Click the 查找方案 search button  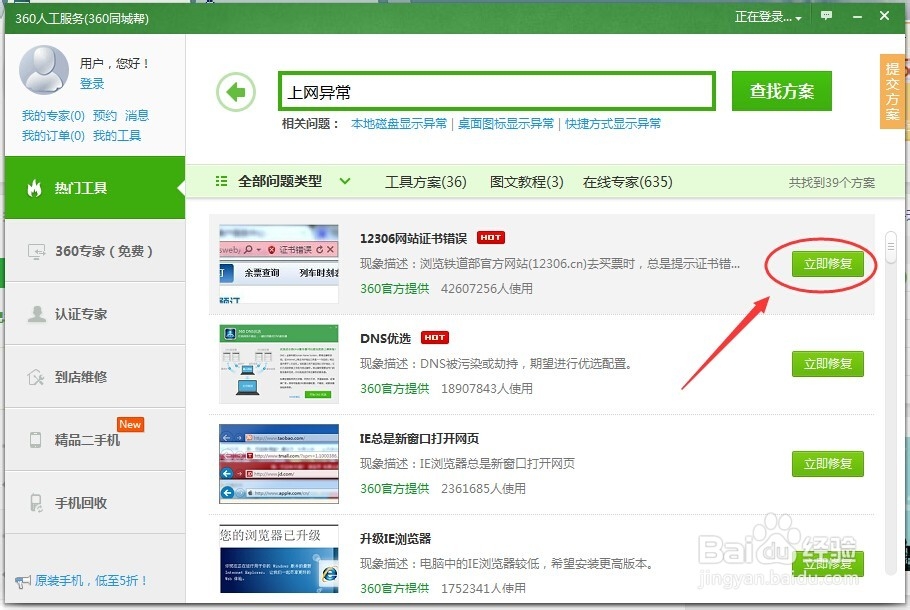(782, 91)
